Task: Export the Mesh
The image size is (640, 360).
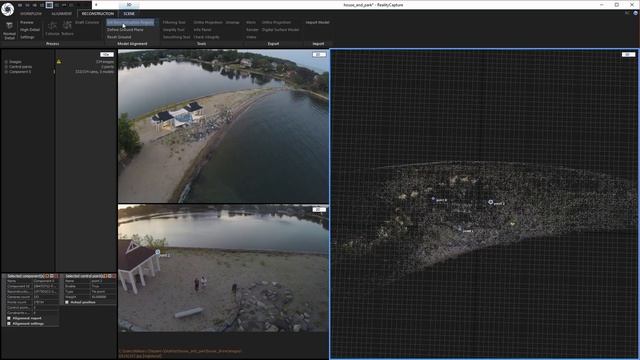Action: (x=251, y=22)
